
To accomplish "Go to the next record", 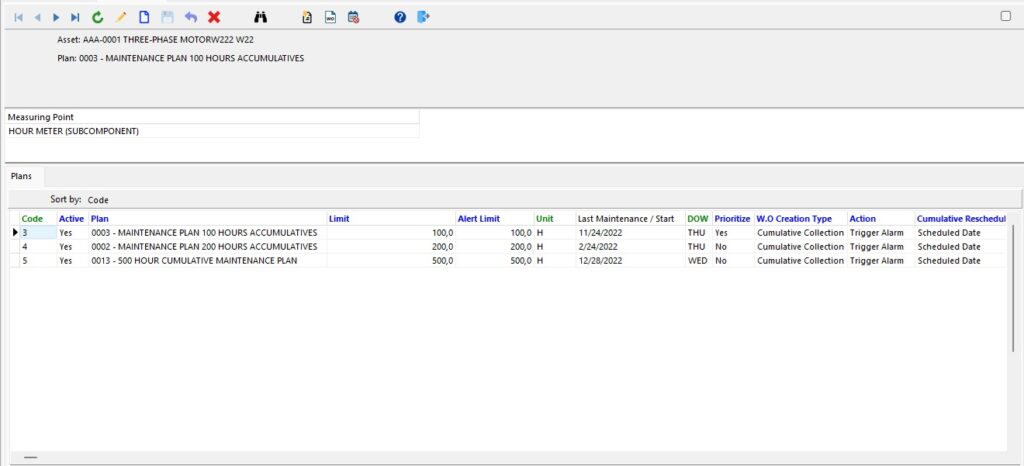I will pyautogui.click(x=56, y=18).
